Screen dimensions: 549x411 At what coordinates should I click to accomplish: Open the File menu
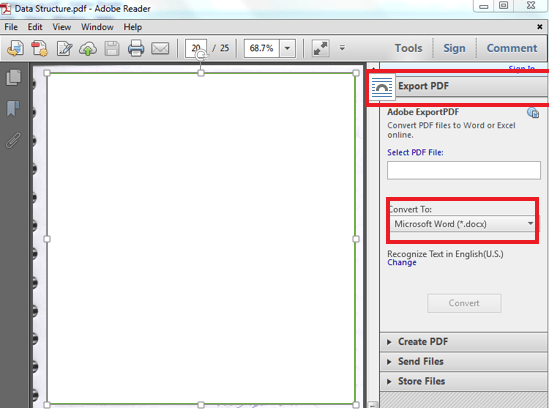(x=11, y=27)
